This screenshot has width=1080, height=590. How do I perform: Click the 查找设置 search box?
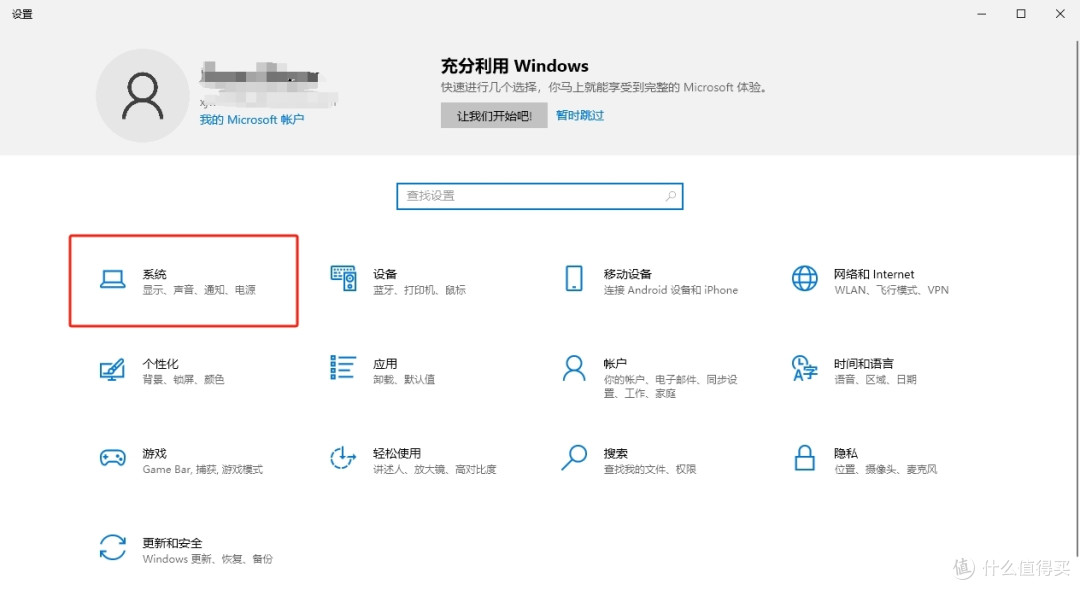pyautogui.click(x=520, y=196)
